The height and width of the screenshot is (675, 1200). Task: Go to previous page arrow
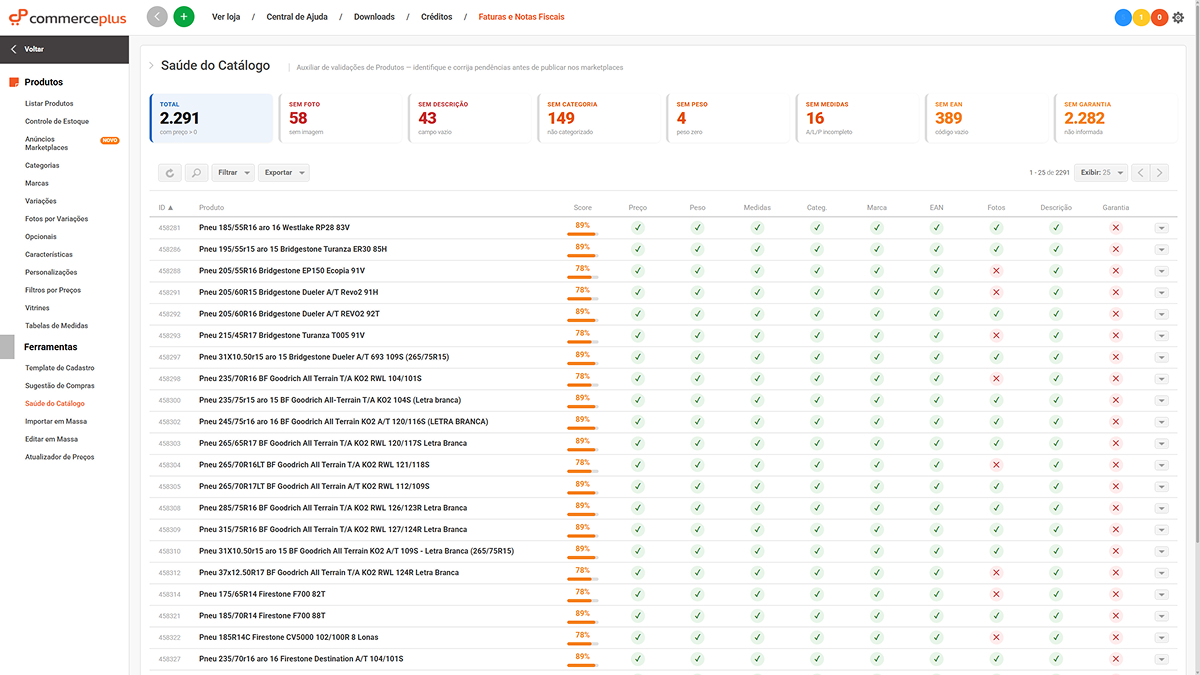[x=1140, y=173]
